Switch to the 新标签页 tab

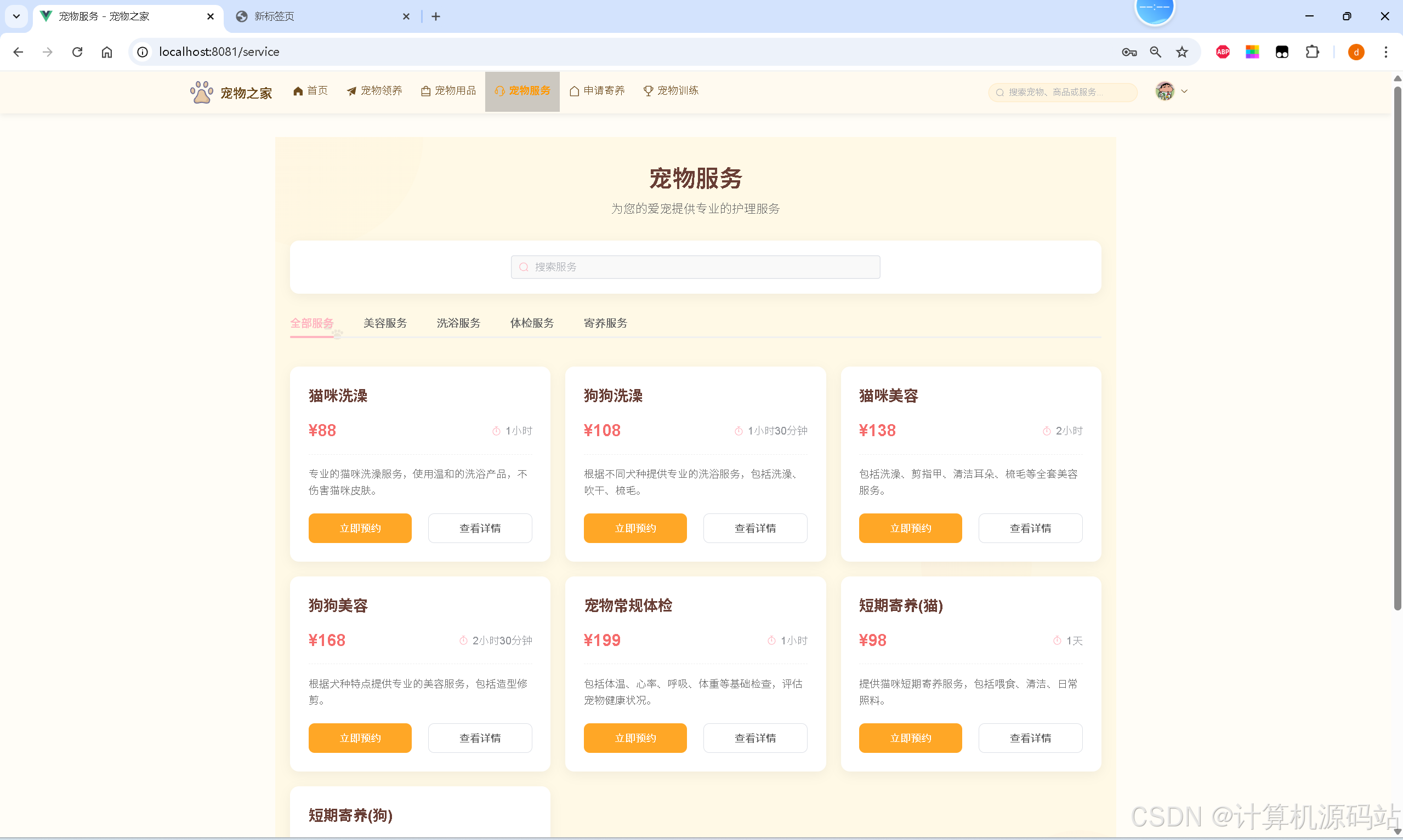[x=323, y=16]
